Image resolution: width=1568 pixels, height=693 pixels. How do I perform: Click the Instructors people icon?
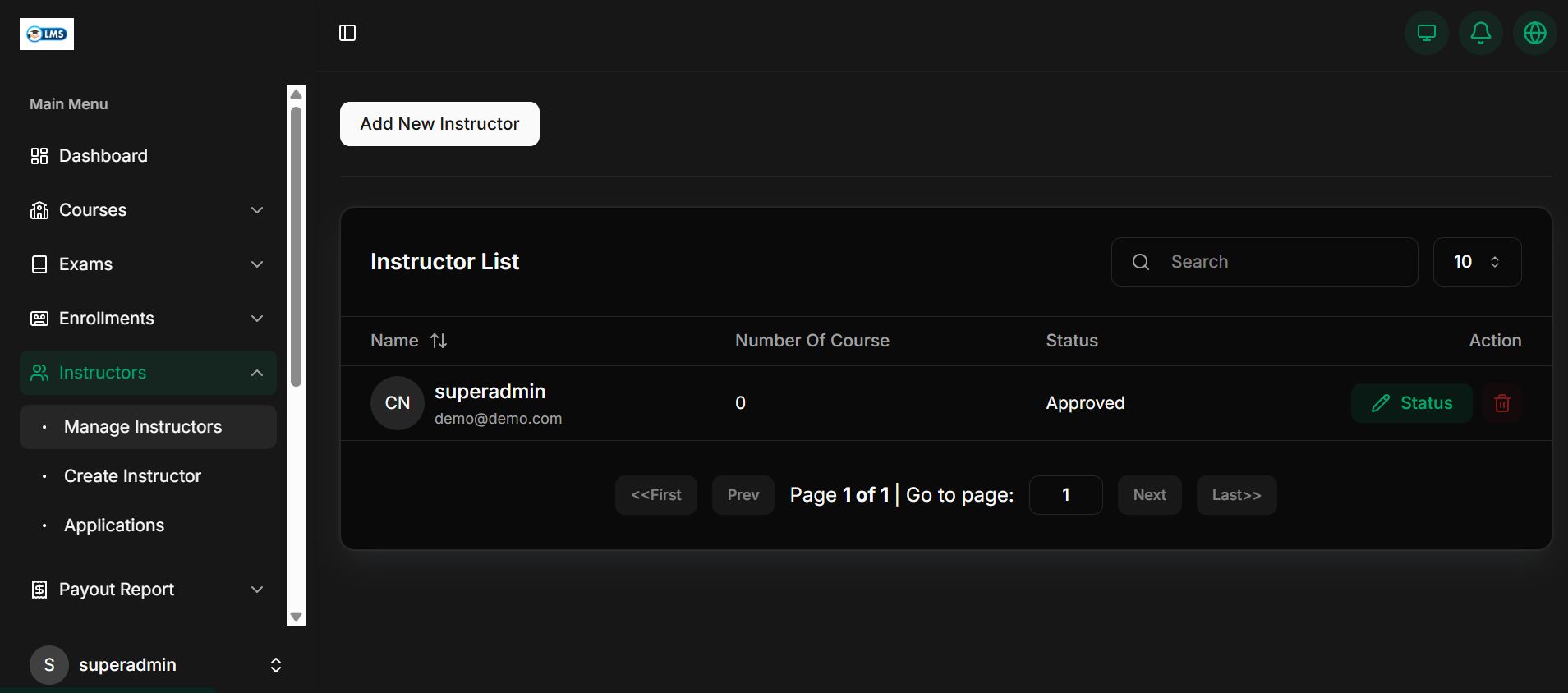pos(39,373)
